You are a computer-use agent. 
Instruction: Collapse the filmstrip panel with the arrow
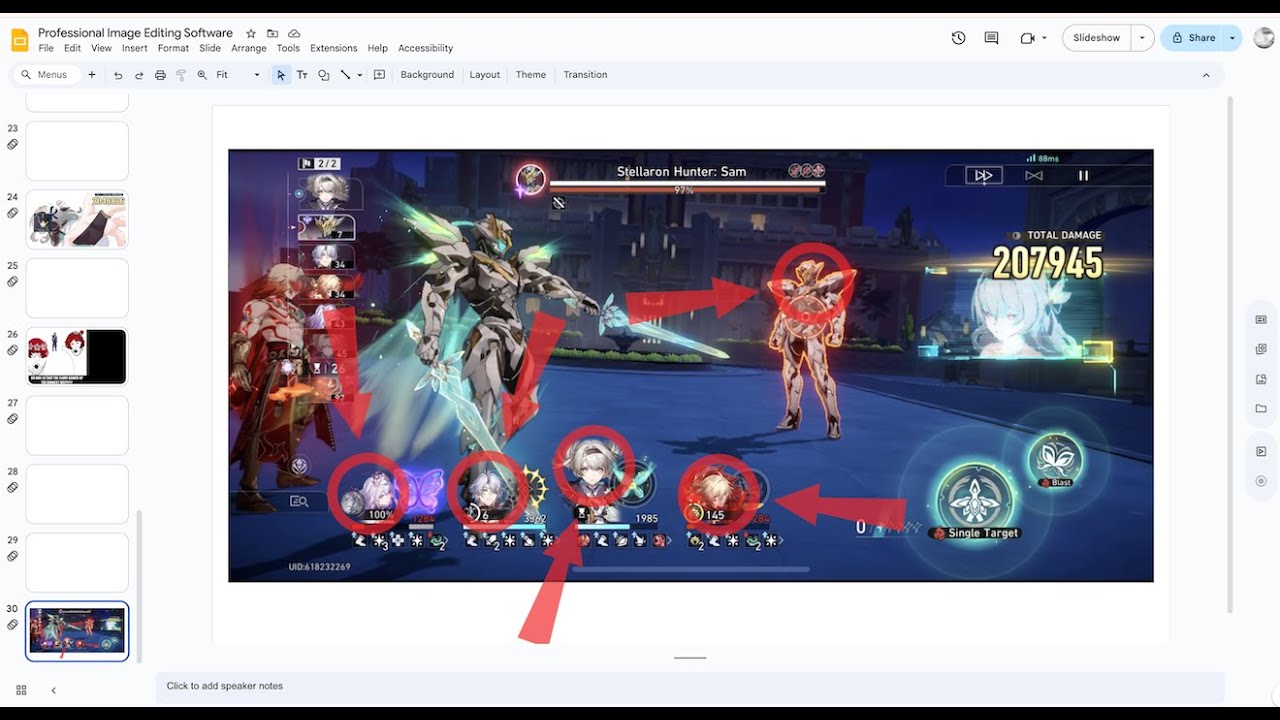click(53, 690)
